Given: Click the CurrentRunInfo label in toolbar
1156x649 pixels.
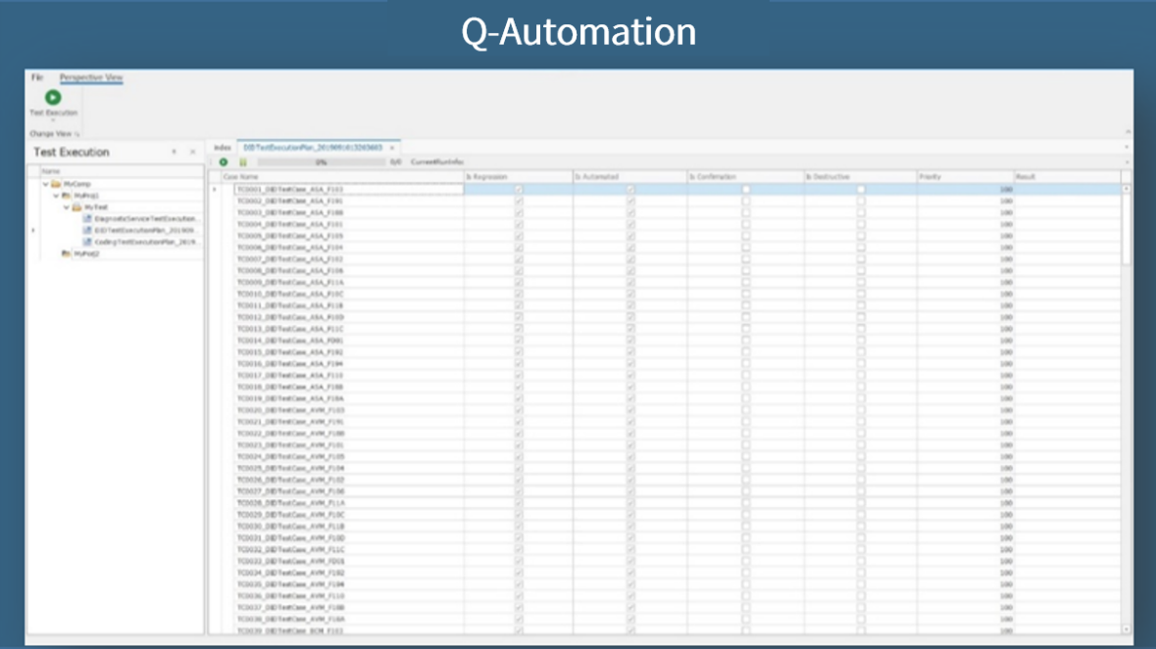Looking at the screenshot, I should click(x=437, y=162).
